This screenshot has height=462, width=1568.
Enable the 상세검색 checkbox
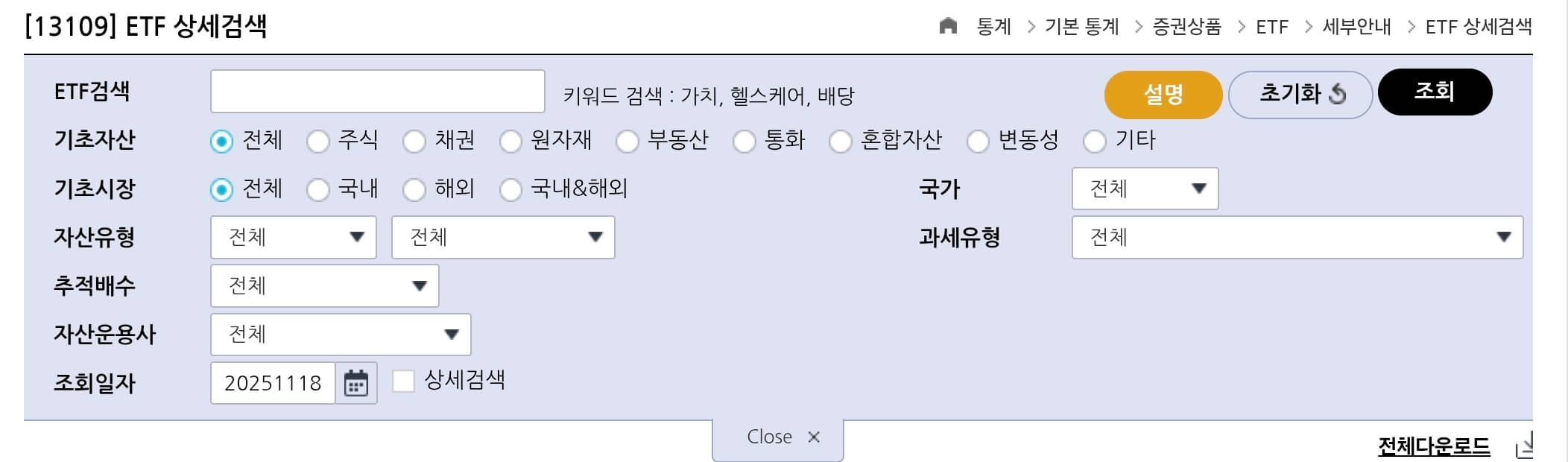[x=403, y=382]
